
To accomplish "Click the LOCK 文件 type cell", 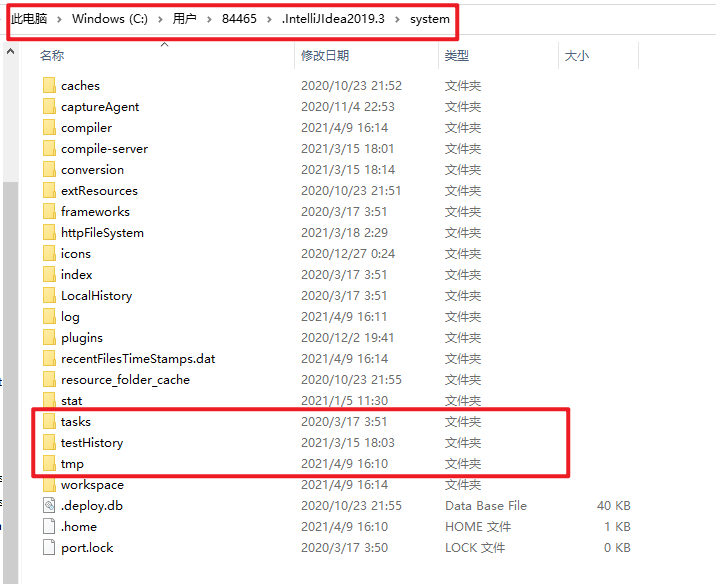I will [x=475, y=547].
